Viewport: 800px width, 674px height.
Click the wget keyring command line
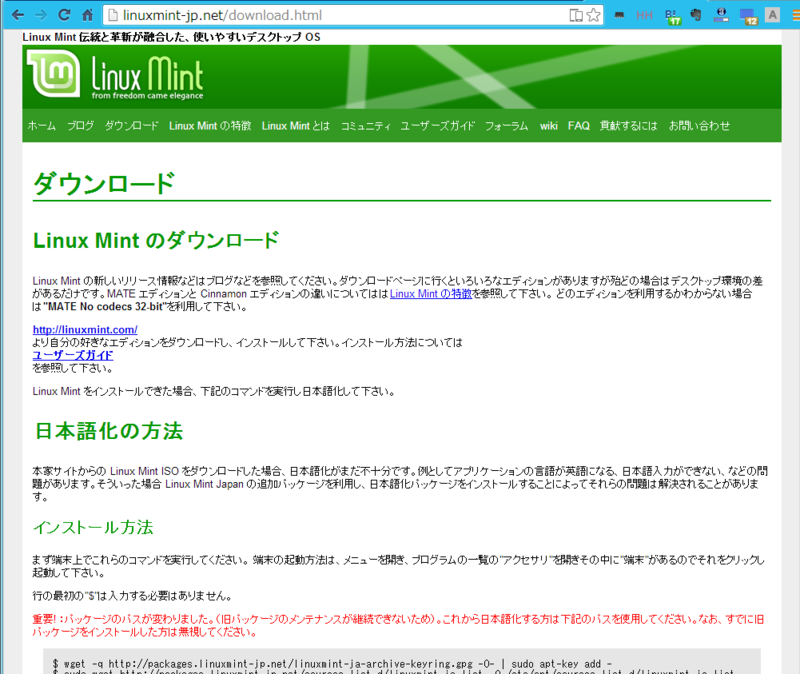coord(332,664)
